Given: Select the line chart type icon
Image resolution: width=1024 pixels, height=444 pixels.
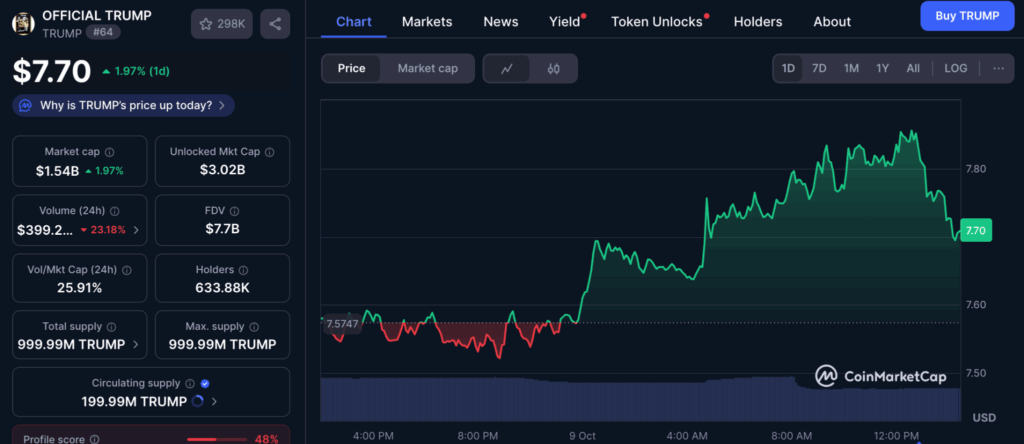Looking at the screenshot, I should click(507, 69).
